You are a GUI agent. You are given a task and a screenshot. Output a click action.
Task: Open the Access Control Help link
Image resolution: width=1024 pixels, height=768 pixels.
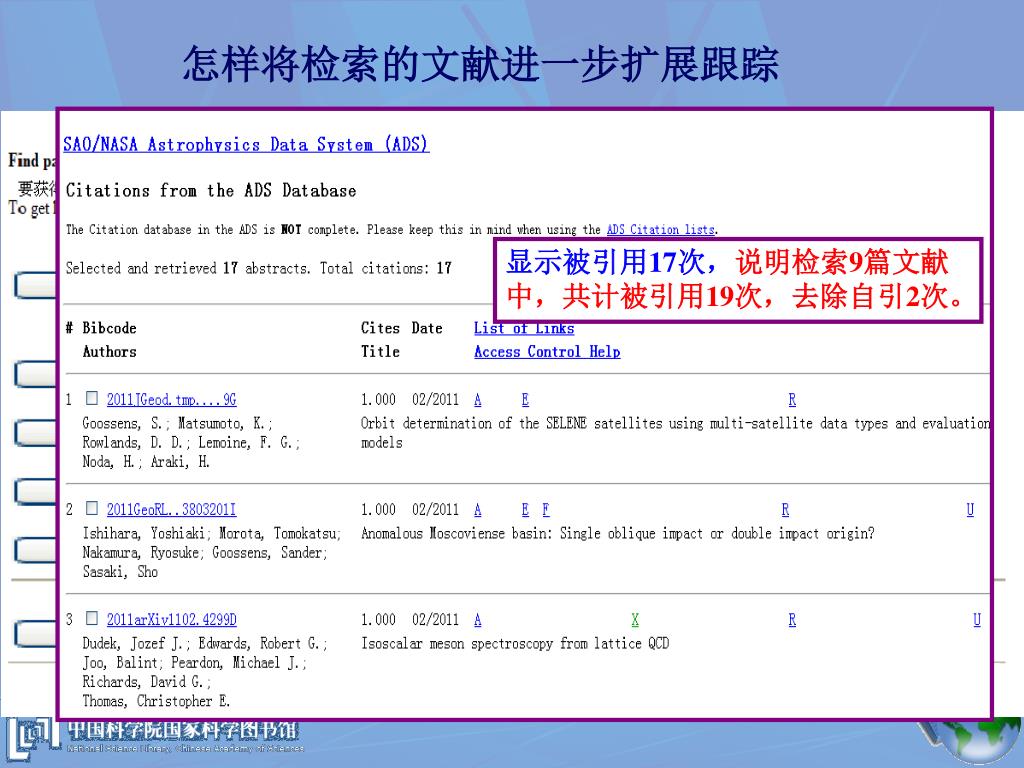click(547, 352)
